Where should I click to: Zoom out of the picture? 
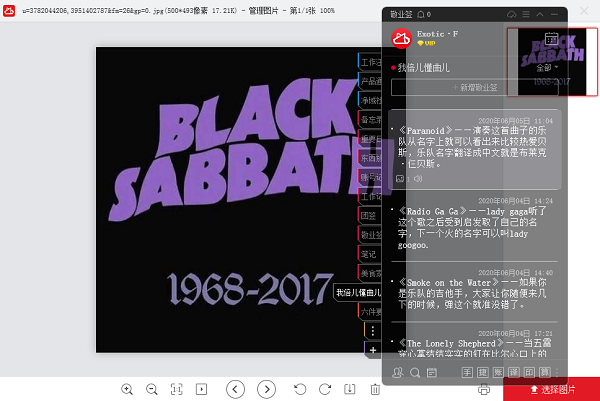pos(152,390)
